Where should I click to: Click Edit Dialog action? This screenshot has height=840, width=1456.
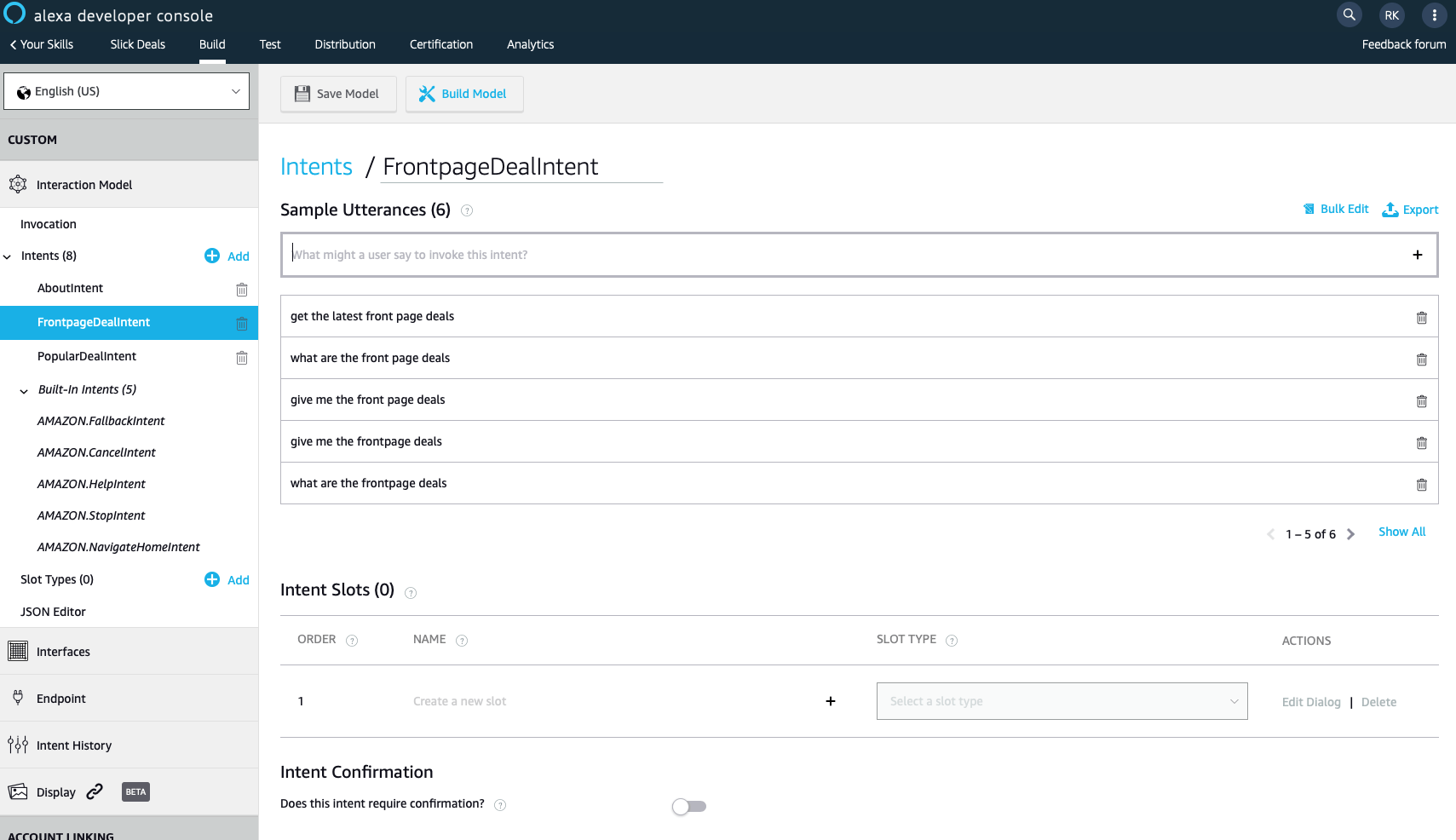pos(1311,702)
